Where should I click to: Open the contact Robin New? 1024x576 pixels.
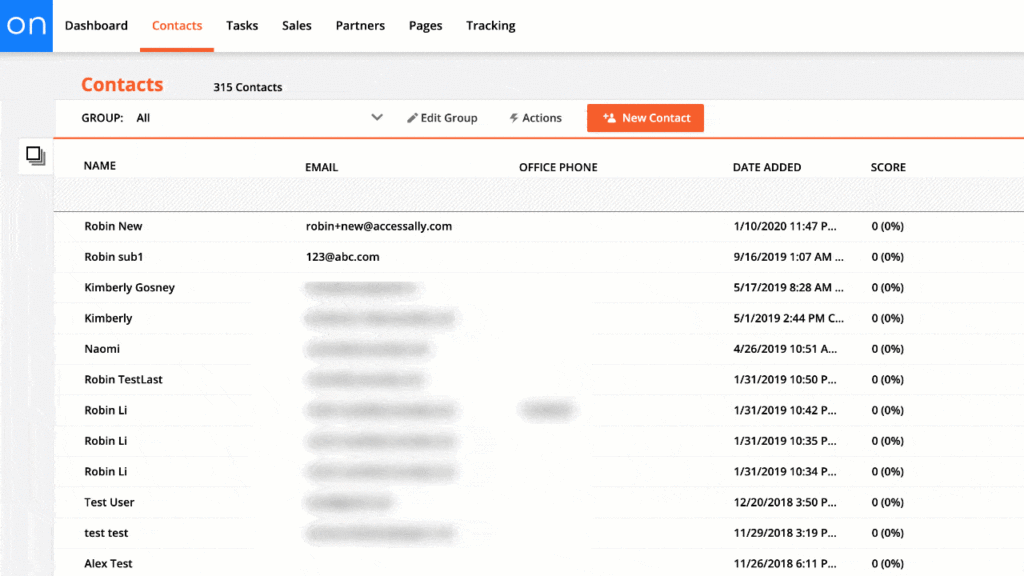(x=113, y=226)
